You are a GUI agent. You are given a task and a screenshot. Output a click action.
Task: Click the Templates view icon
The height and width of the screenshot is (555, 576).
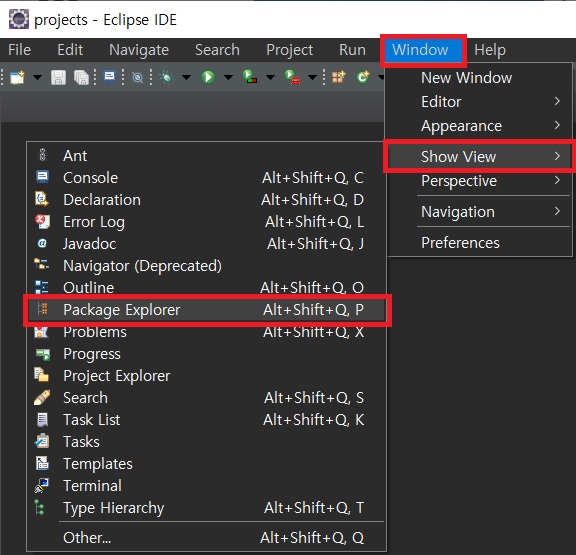(42, 463)
